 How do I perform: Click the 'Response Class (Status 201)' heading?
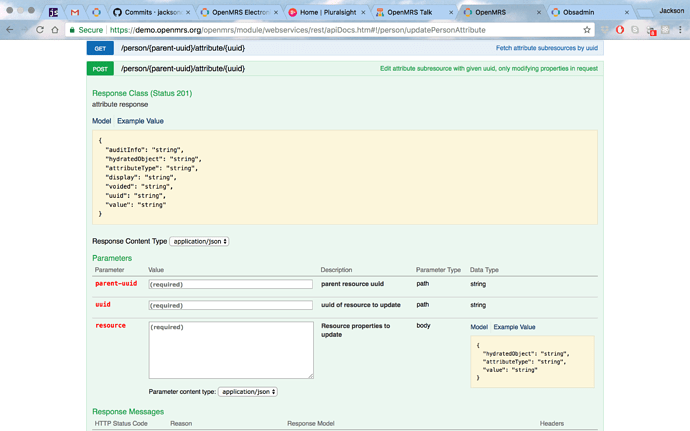tap(142, 93)
